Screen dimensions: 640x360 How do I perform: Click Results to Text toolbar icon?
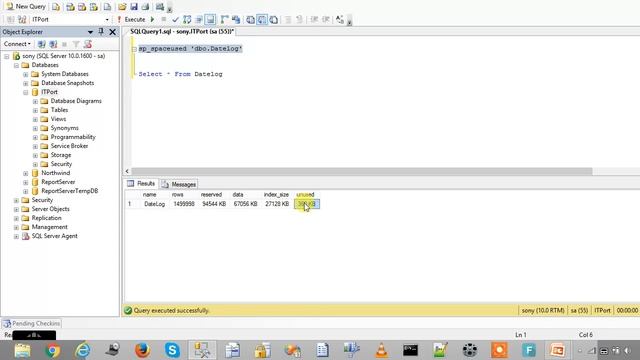tap(250, 19)
